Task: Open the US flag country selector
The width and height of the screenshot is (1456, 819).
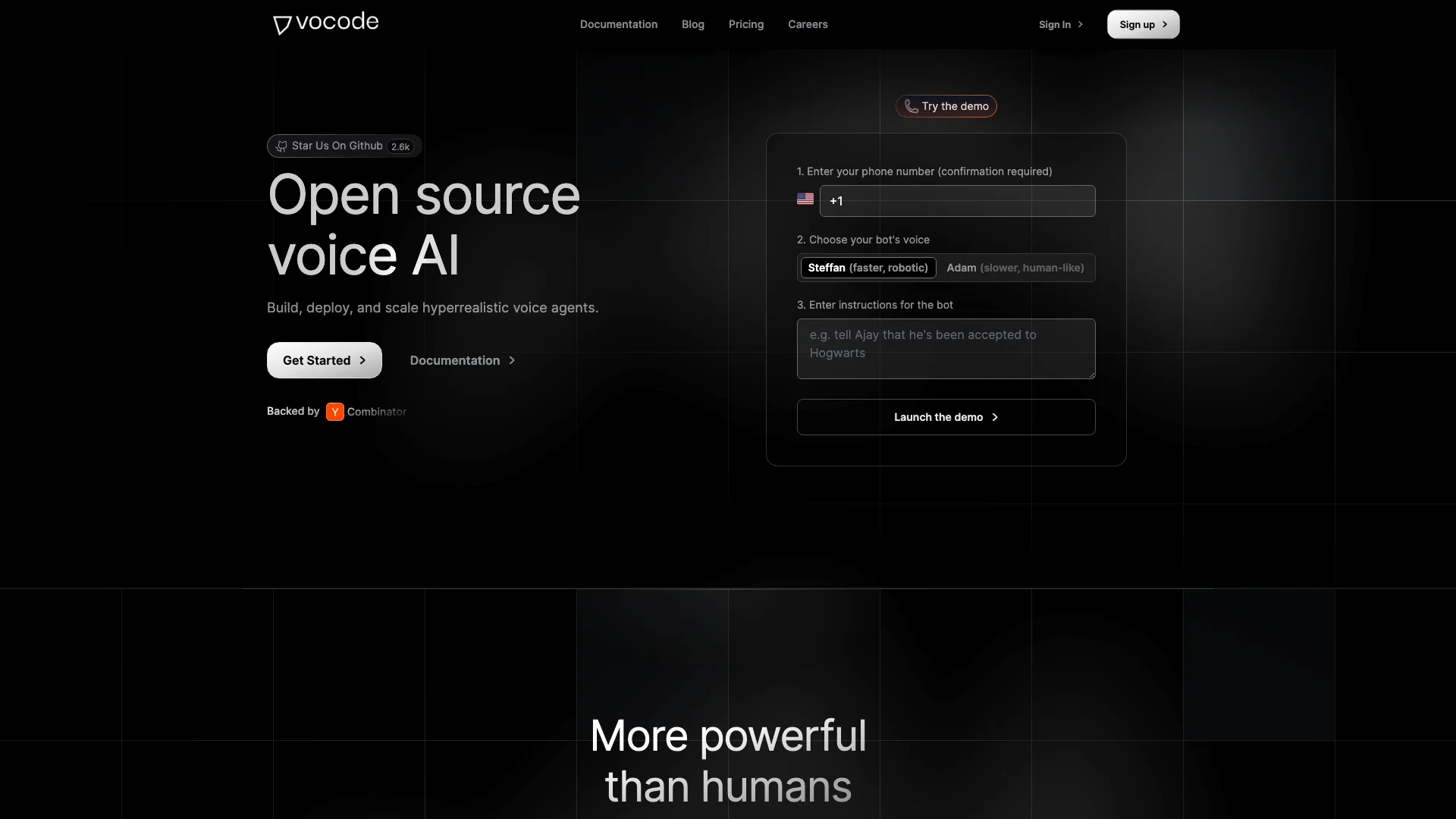Action: [805, 199]
